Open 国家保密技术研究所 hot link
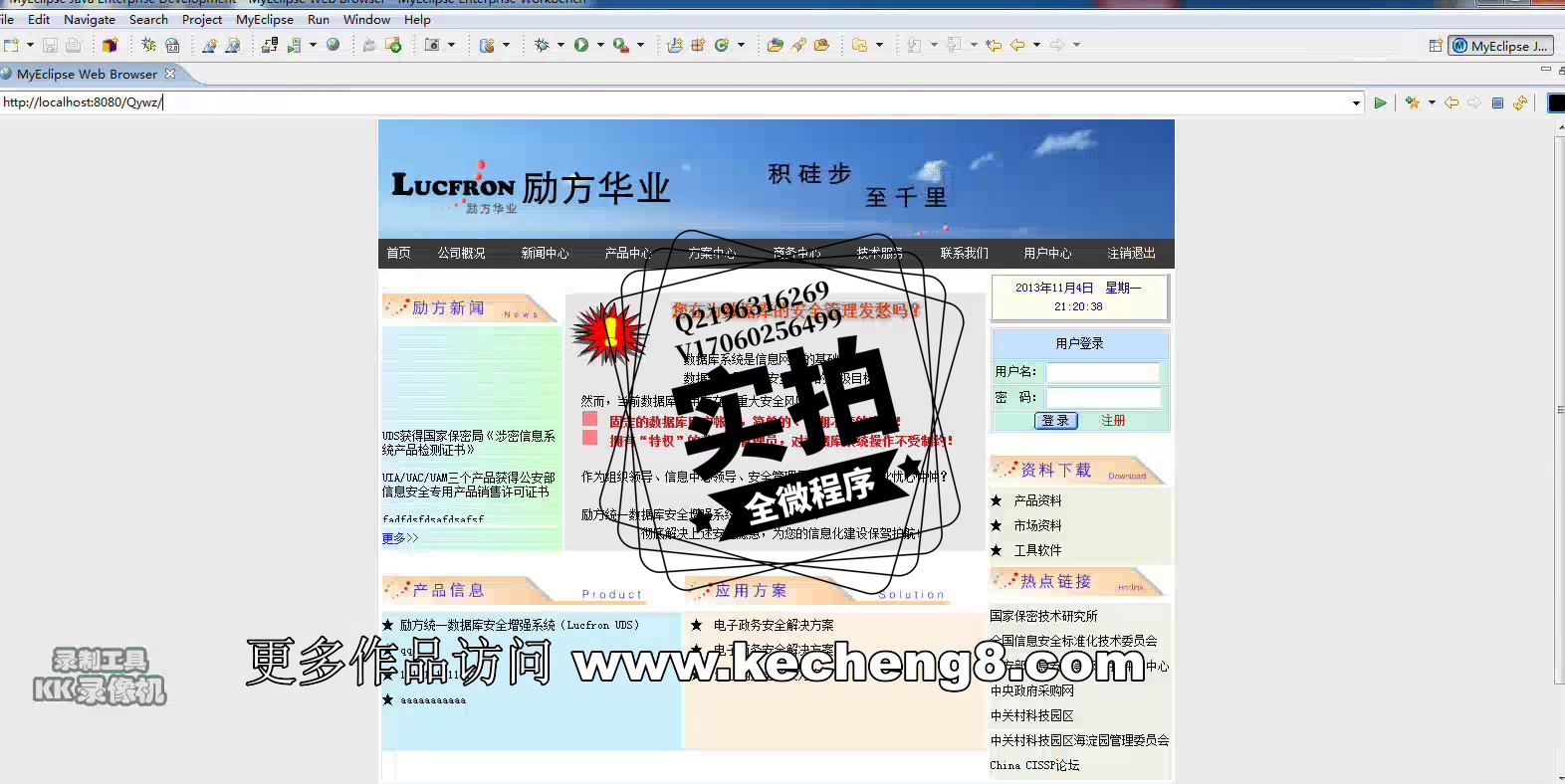This screenshot has width=1565, height=784. pos(1043,616)
